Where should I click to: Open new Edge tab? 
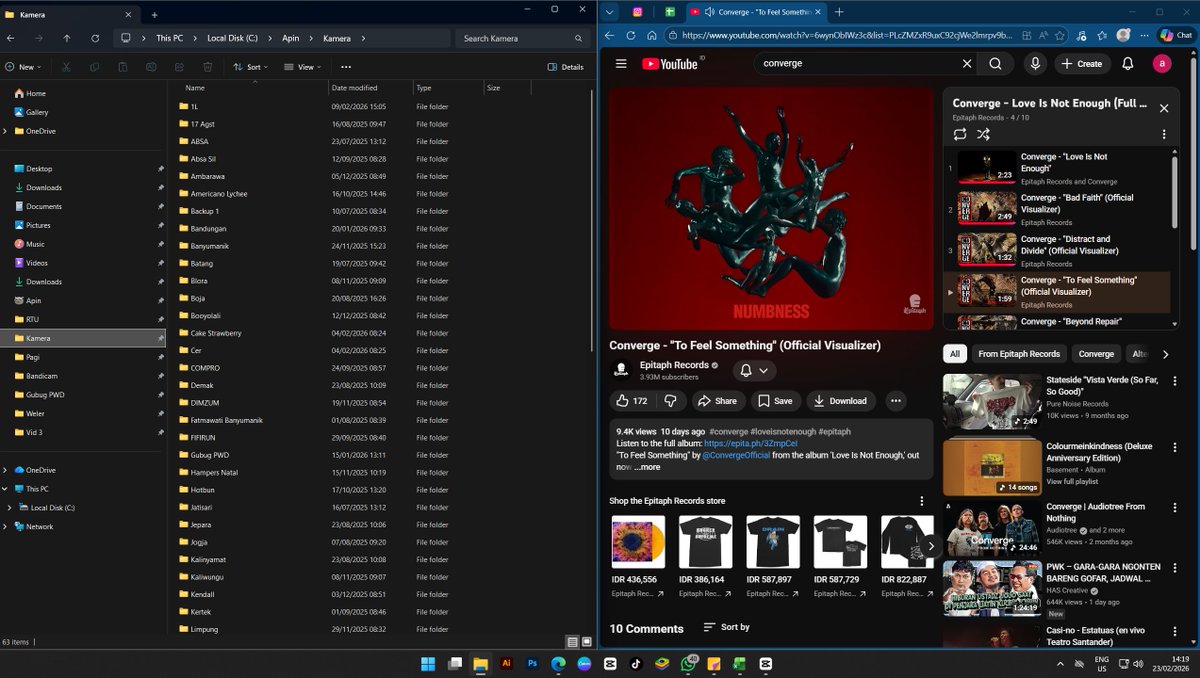tap(839, 12)
